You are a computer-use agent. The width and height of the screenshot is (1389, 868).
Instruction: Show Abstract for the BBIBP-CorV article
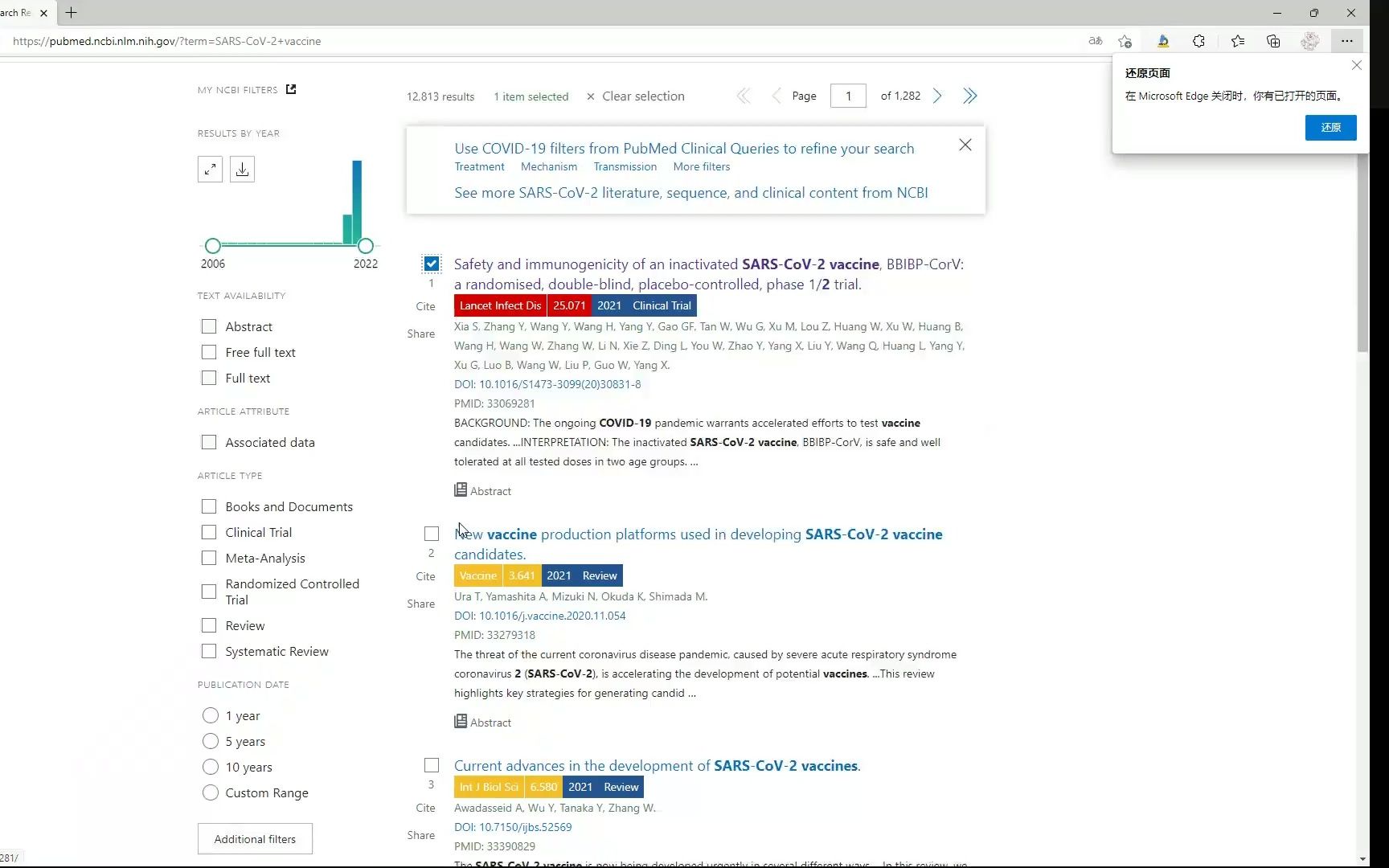(x=482, y=490)
